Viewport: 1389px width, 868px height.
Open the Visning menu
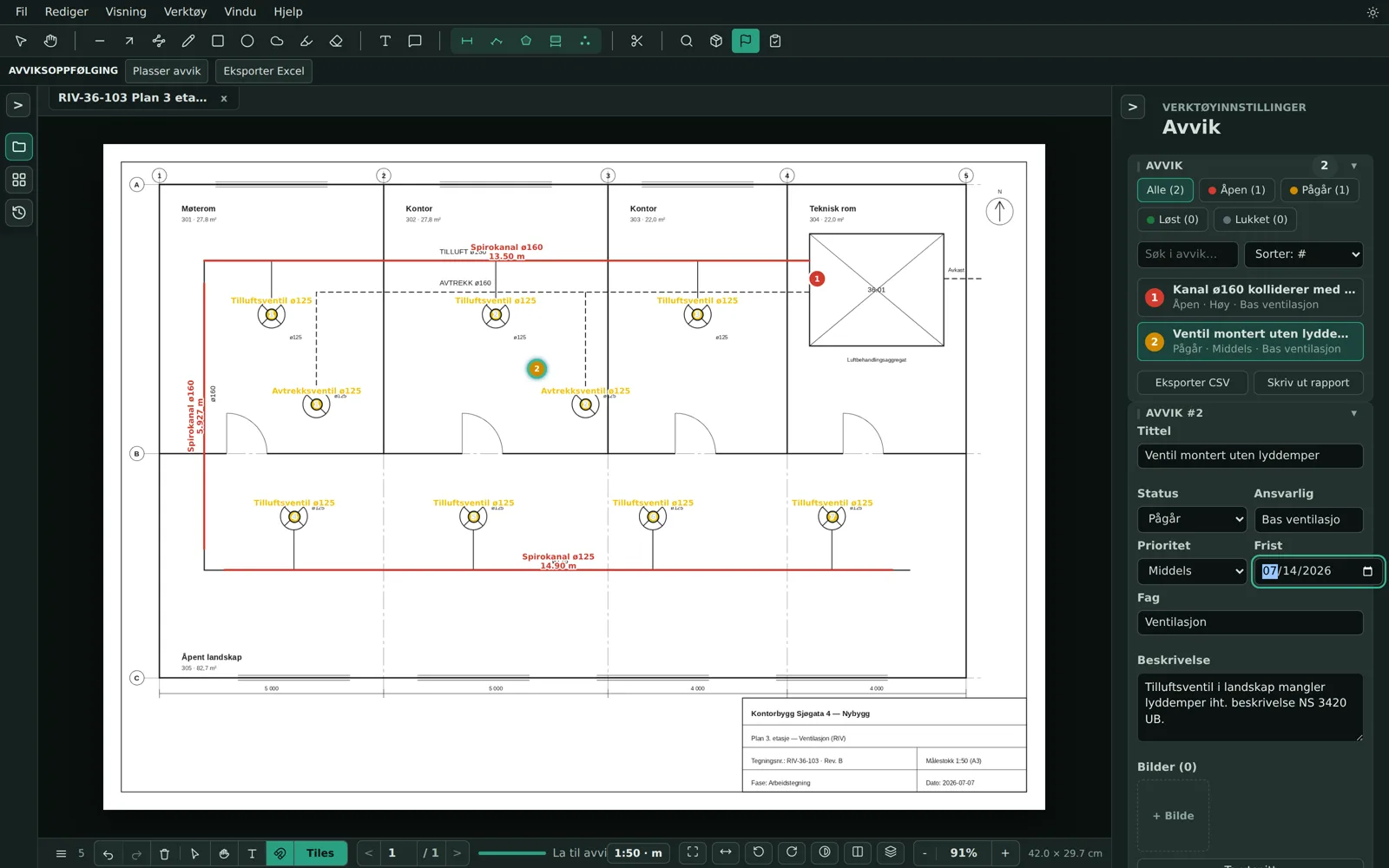pyautogui.click(x=126, y=12)
